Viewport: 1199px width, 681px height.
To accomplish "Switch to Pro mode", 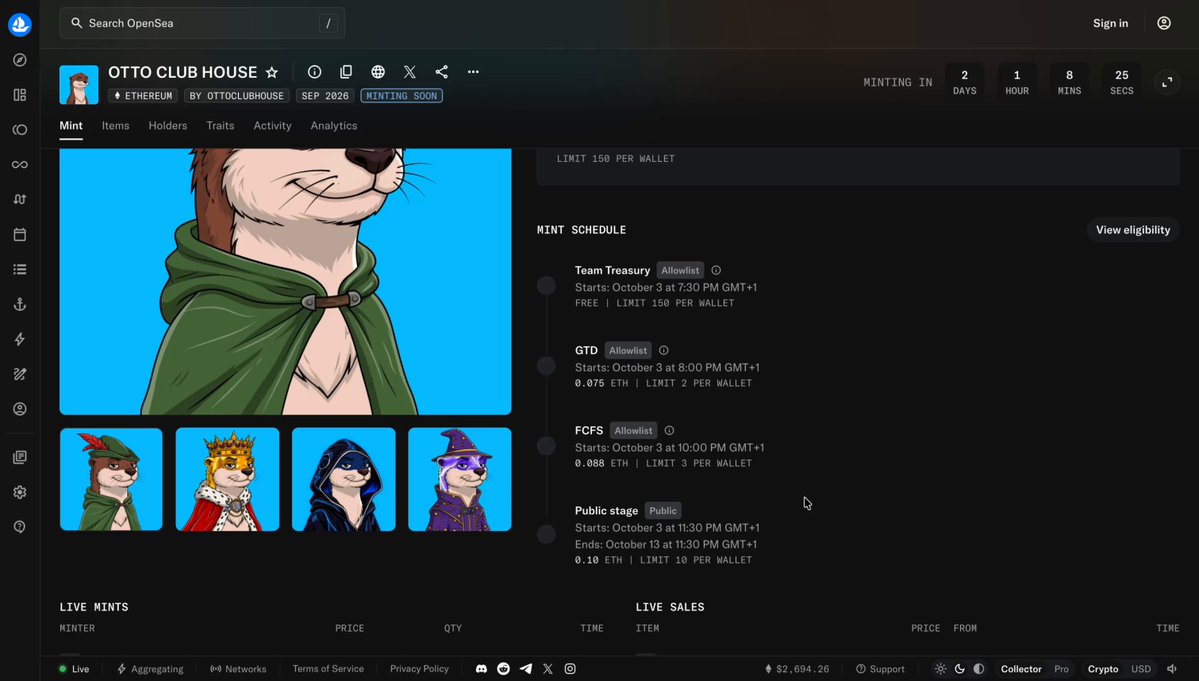I will coord(1061,669).
